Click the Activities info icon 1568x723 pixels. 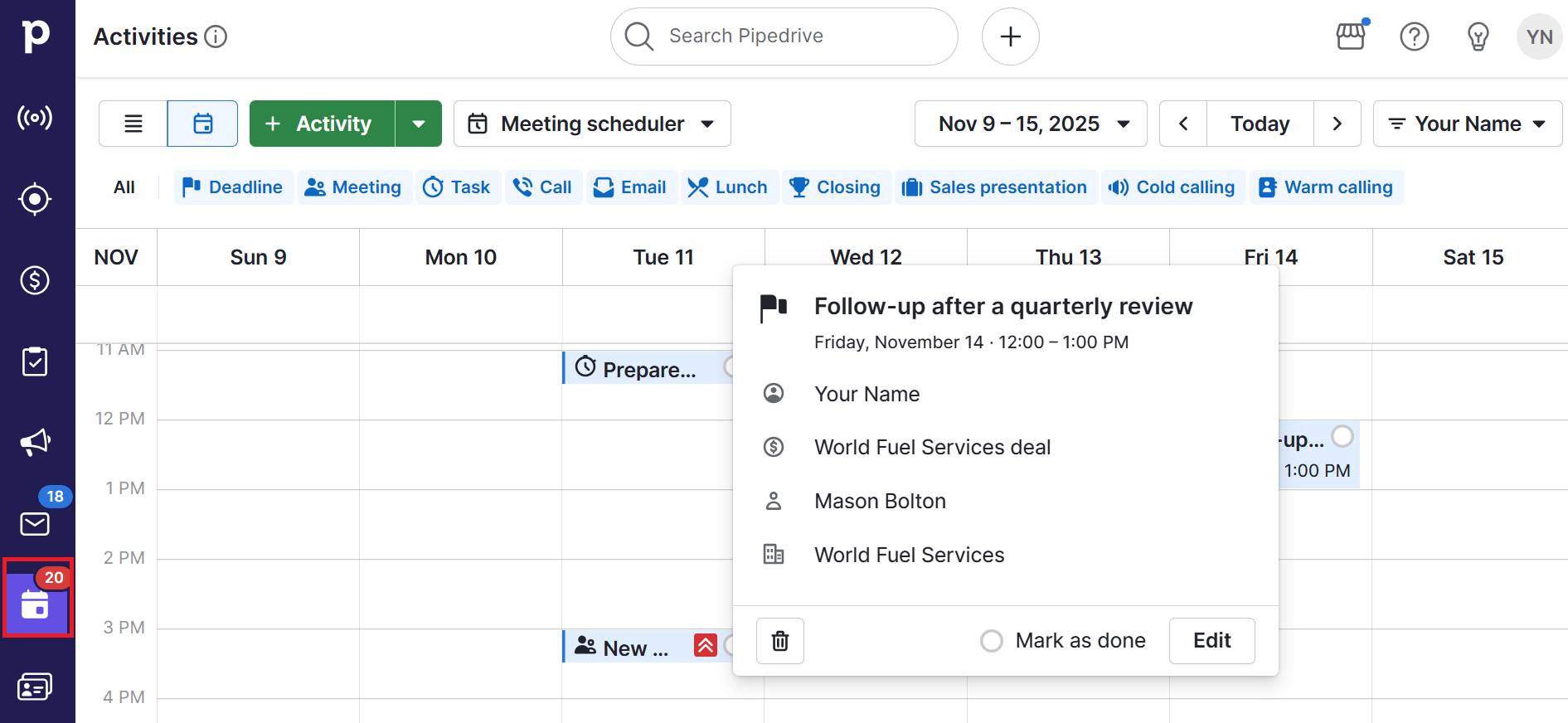(216, 36)
